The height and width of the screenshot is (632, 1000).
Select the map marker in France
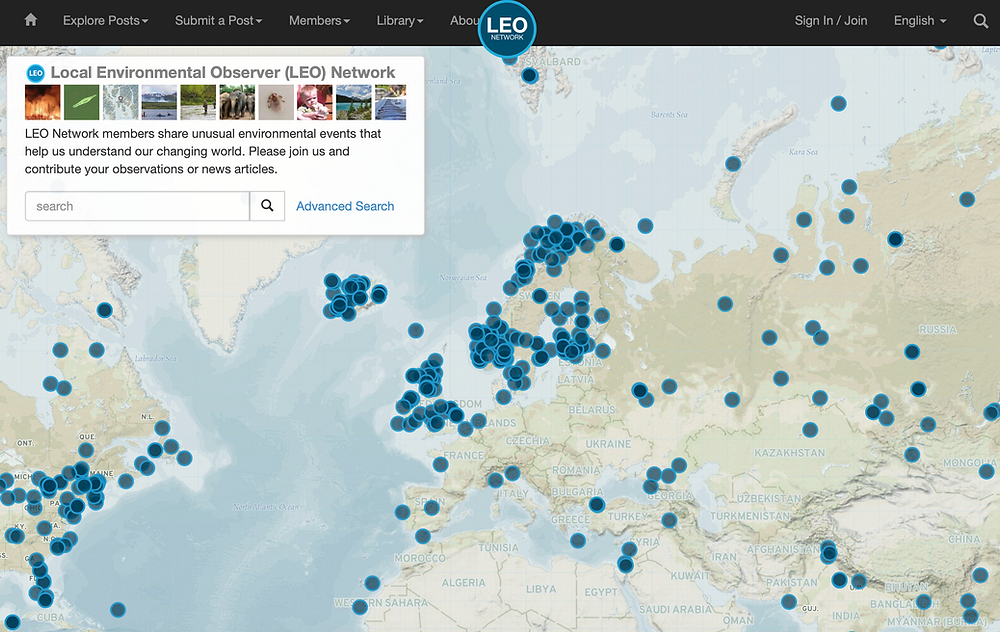[441, 464]
